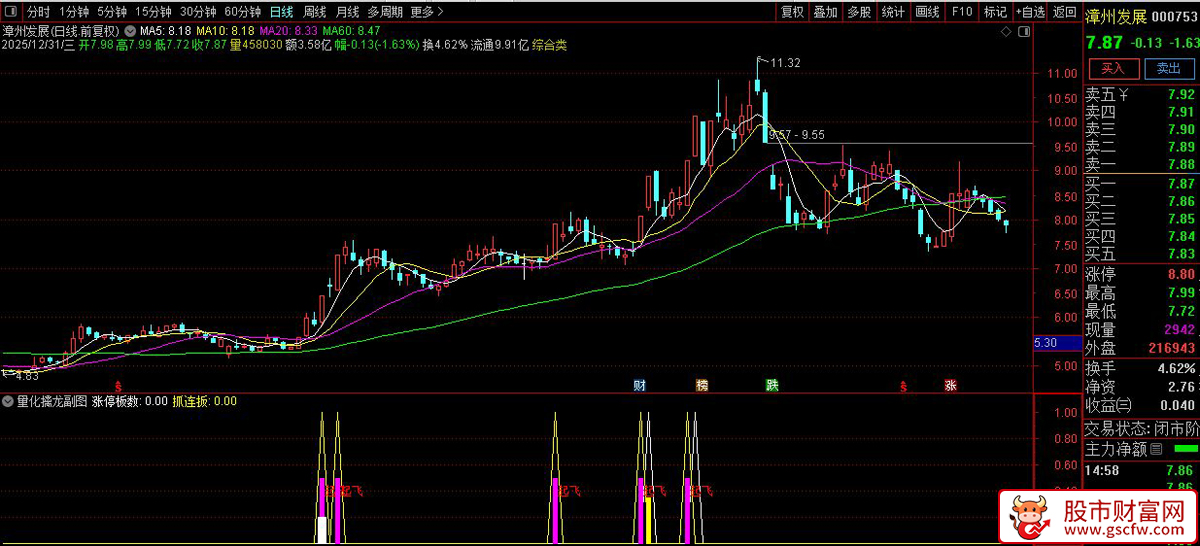Switch to the 30分钟 period

[x=198, y=12]
